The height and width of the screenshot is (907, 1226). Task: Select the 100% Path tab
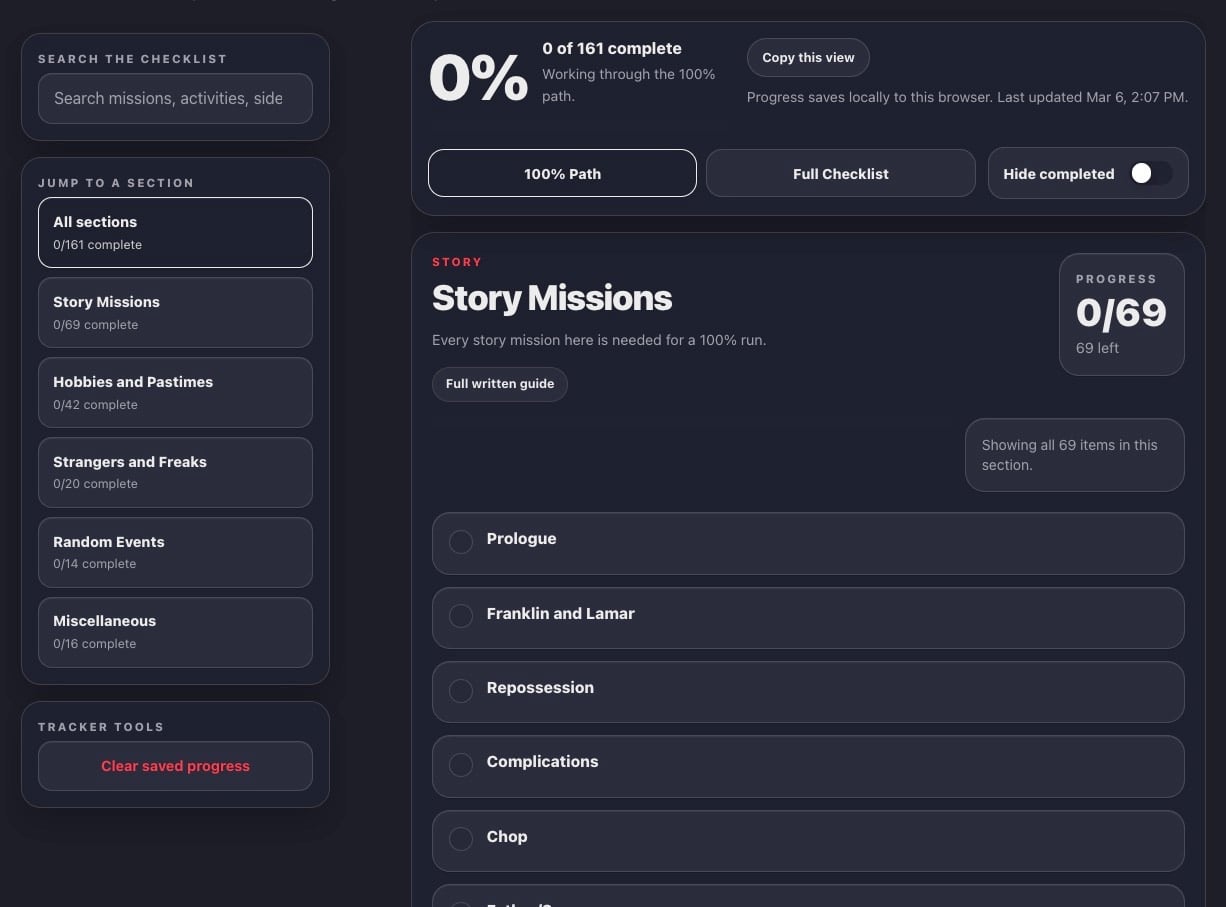[x=561, y=173]
